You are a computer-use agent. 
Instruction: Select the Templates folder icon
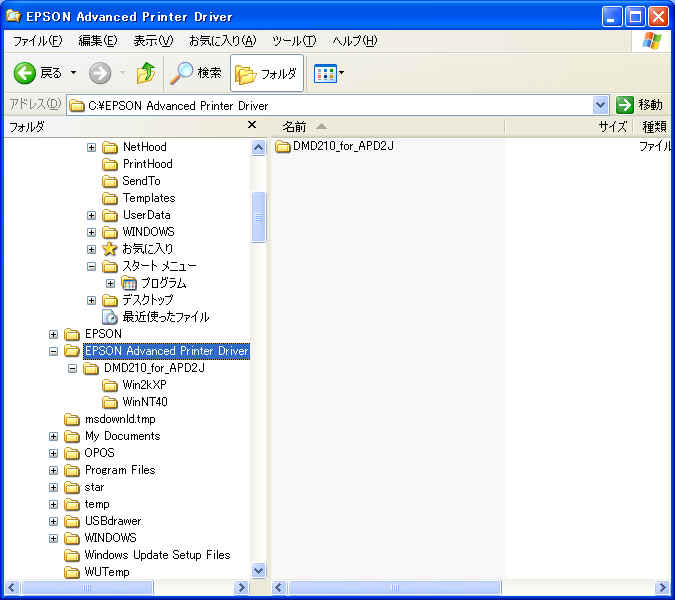(x=110, y=198)
